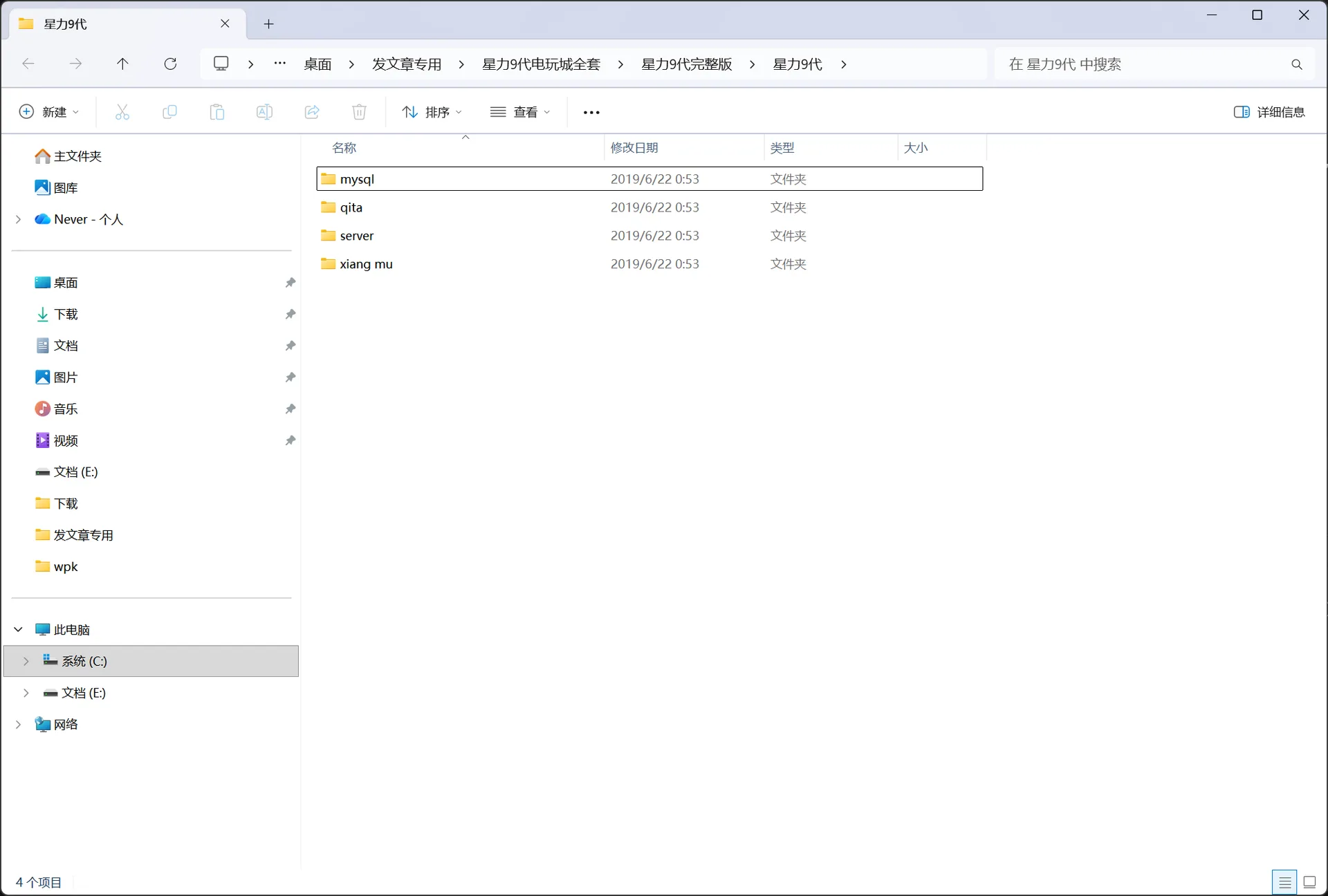Viewport: 1328px width, 896px height.
Task: Open the See more ellipsis menu
Action: (x=591, y=113)
